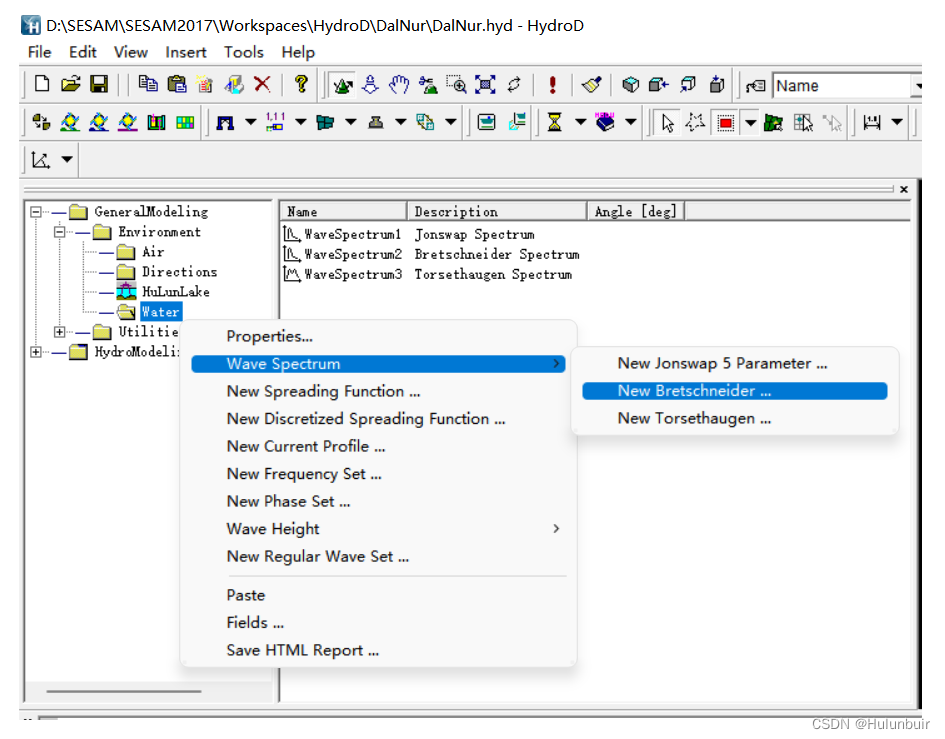Open the Insert menu
This screenshot has width=945, height=739.
tap(186, 52)
